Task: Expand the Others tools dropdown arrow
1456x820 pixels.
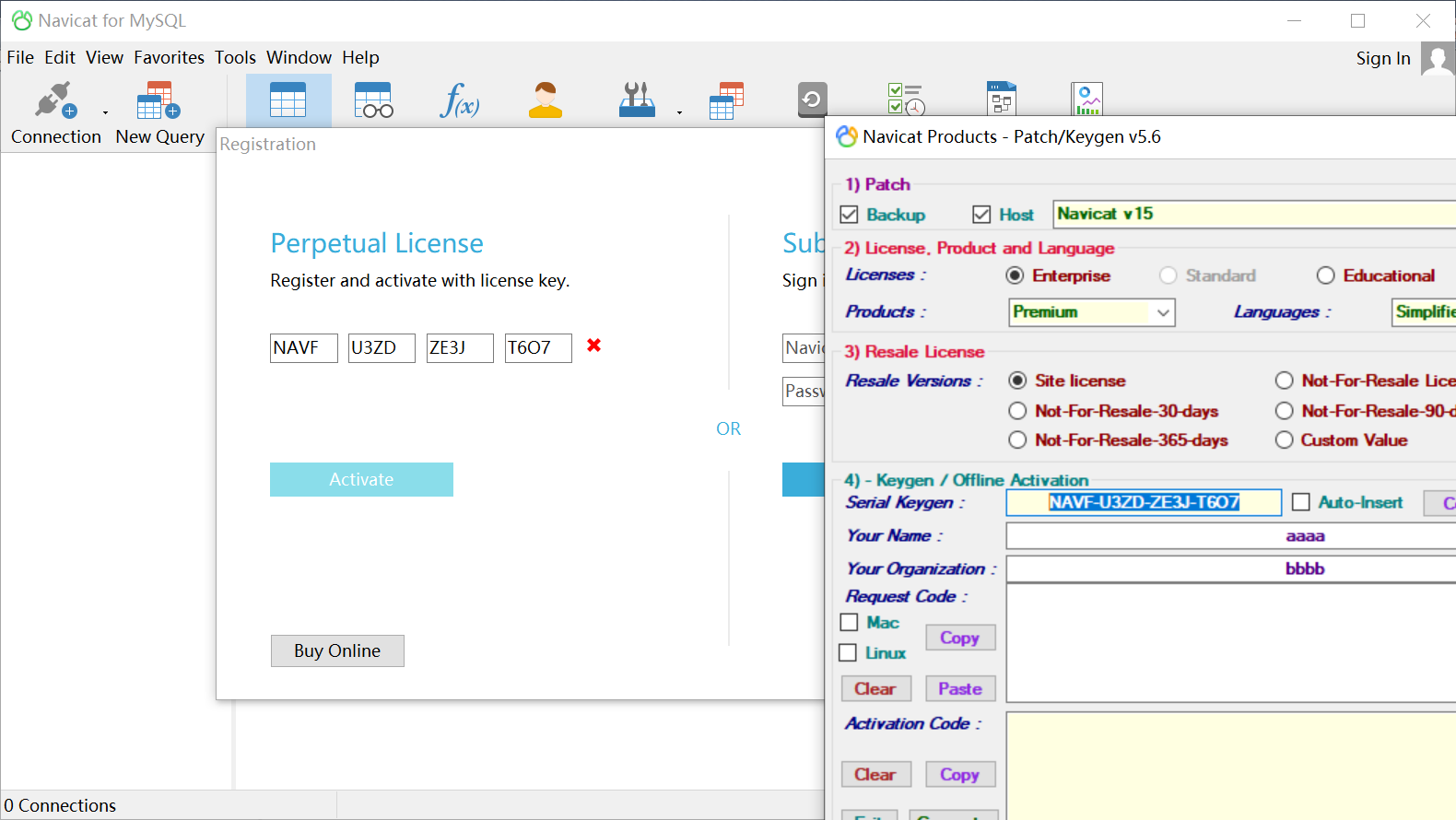Action: [x=679, y=112]
